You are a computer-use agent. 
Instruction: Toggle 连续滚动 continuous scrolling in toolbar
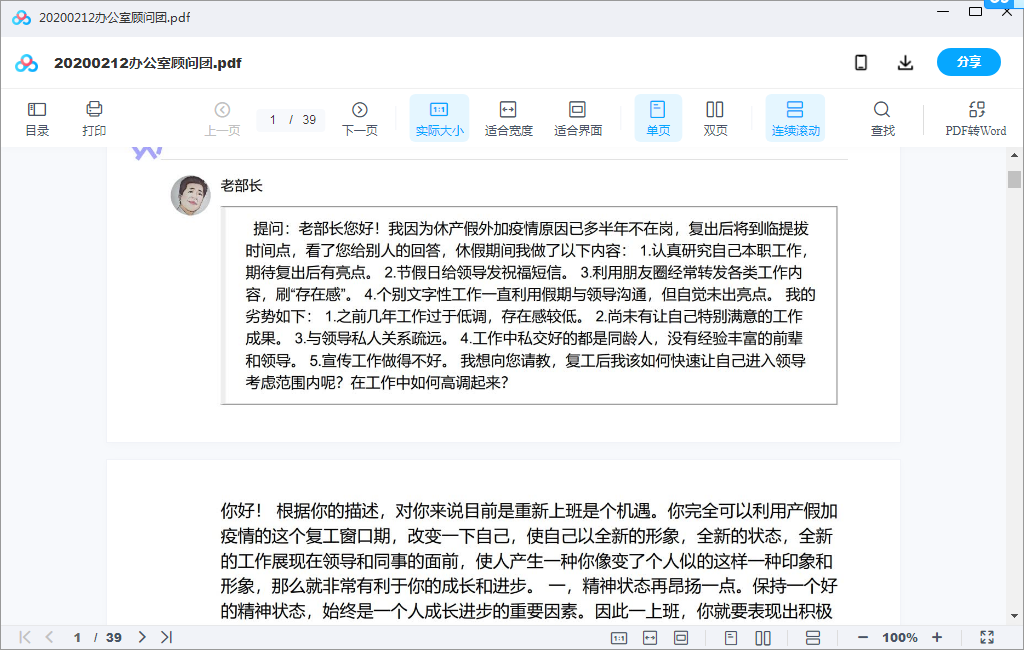795,118
